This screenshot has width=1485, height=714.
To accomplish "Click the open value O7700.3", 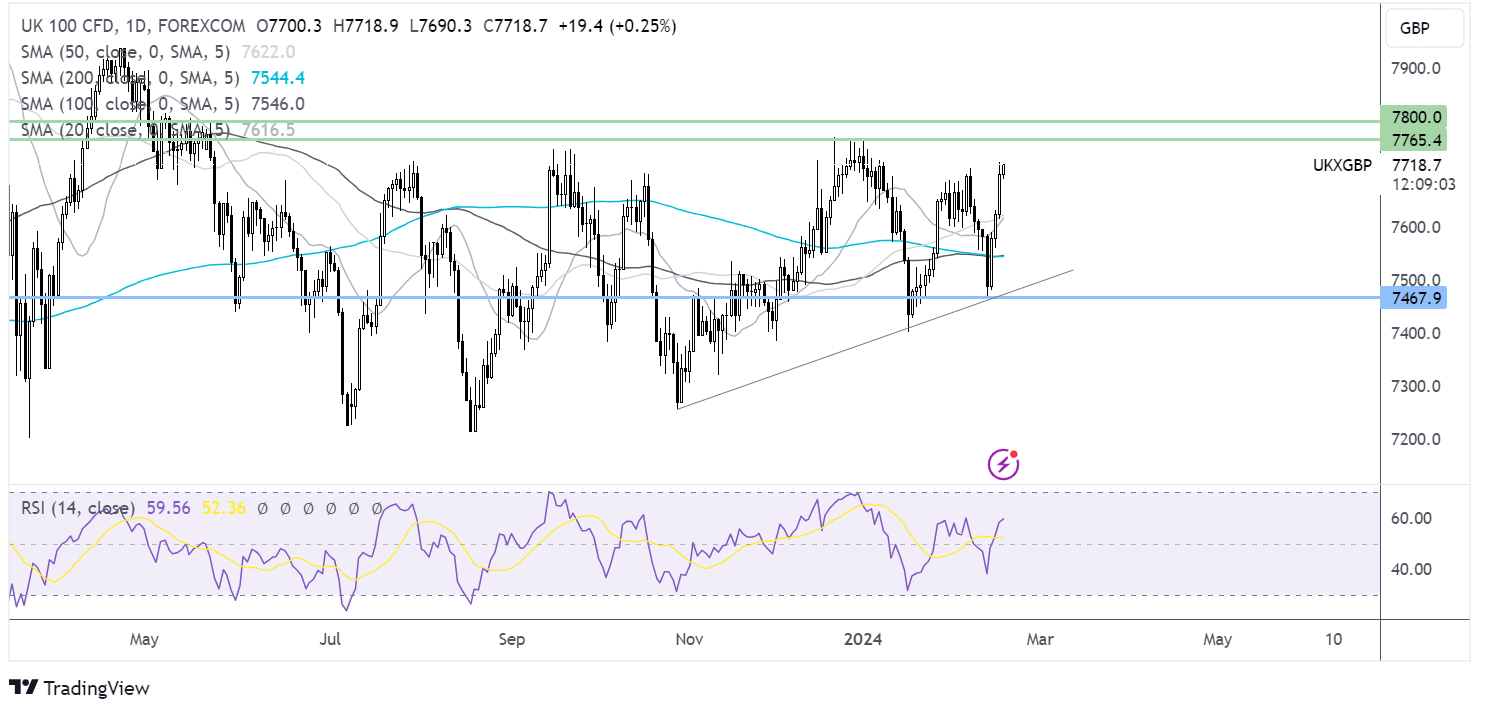I will click(x=290, y=27).
